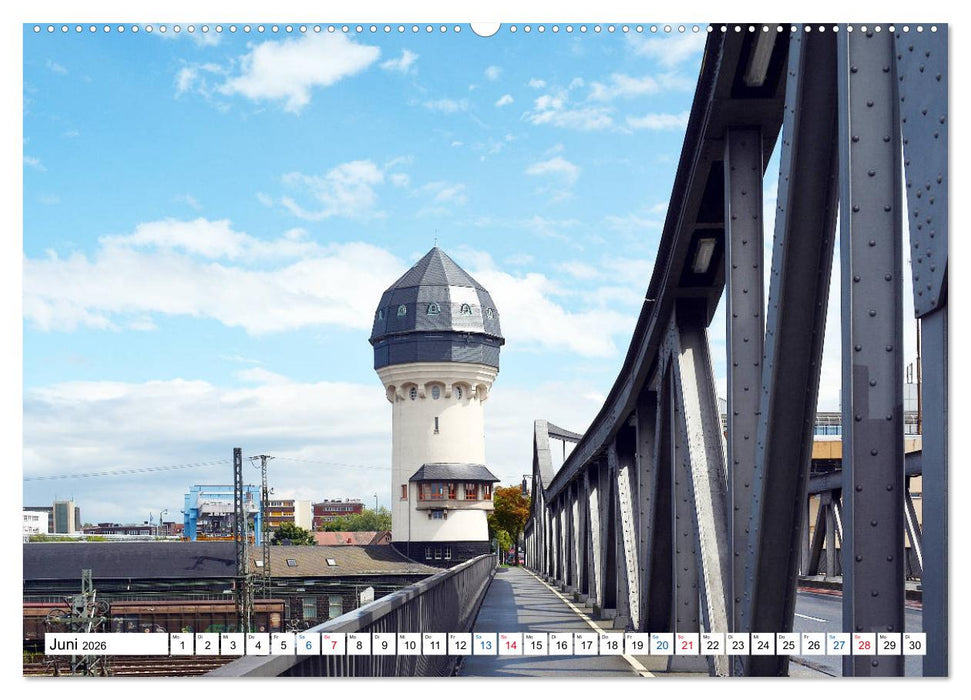Click the Mo weekday label above date 1
Viewport: 971px width, 700px height.
[x=176, y=634]
